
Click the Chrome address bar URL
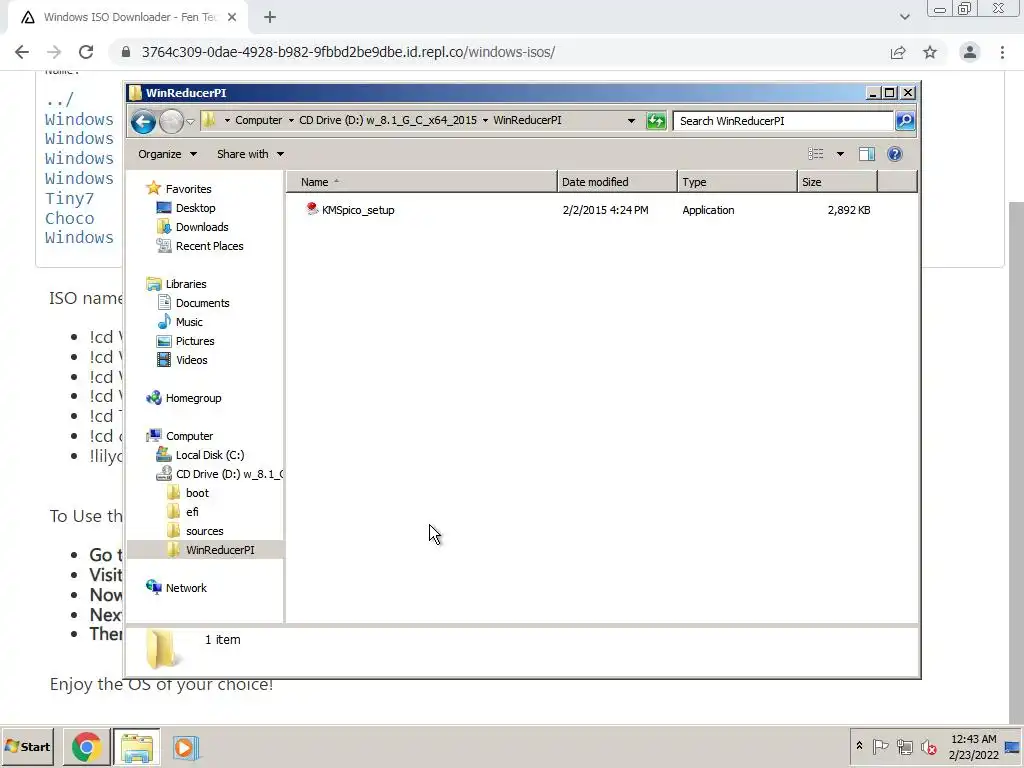coord(348,52)
